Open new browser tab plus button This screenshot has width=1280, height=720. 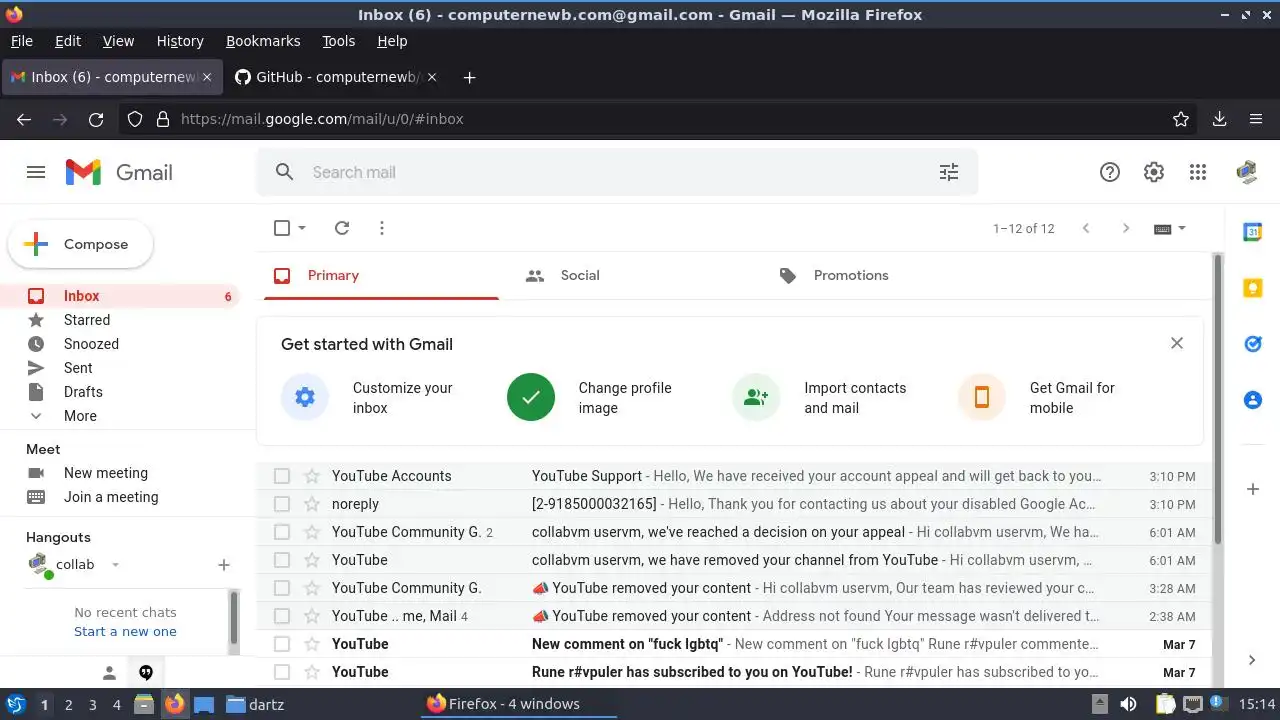pos(469,77)
